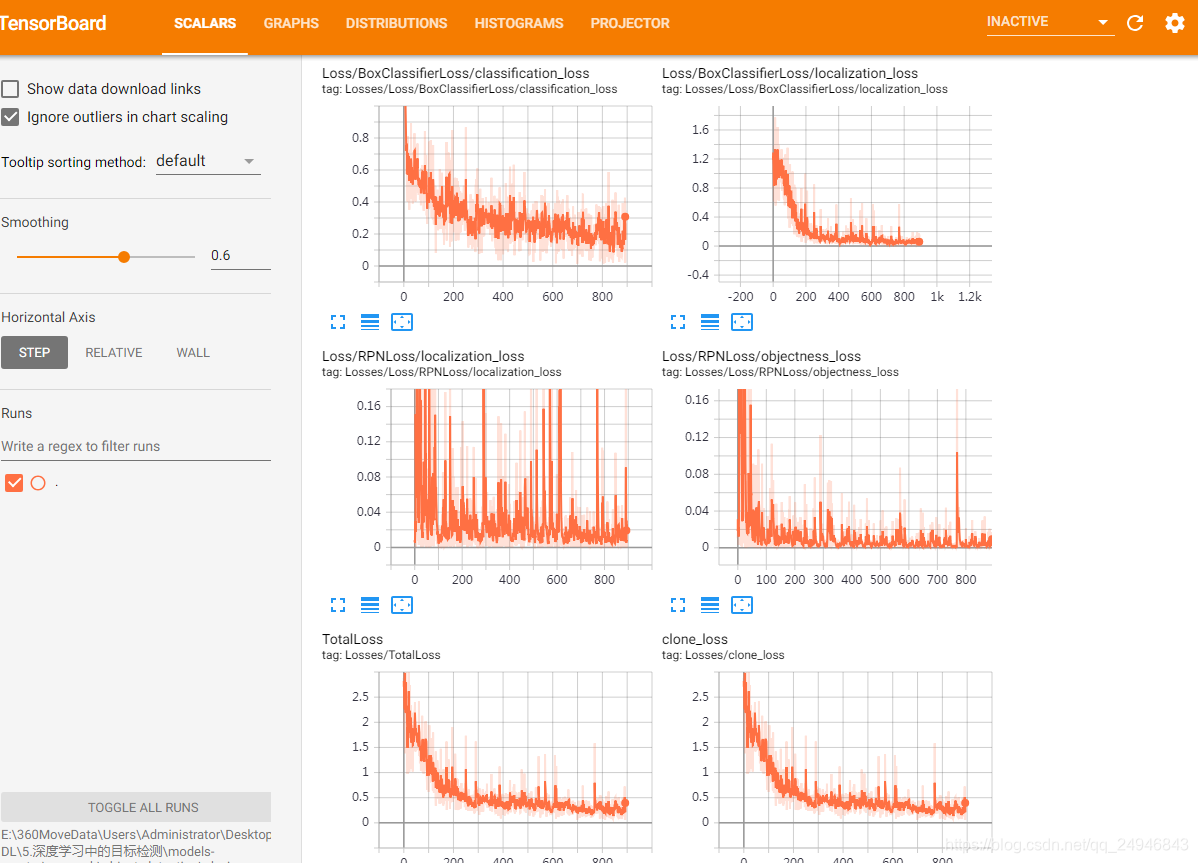1198x863 pixels.
Task: Toggle log scale on objectness_loss chart
Action: tap(710, 606)
